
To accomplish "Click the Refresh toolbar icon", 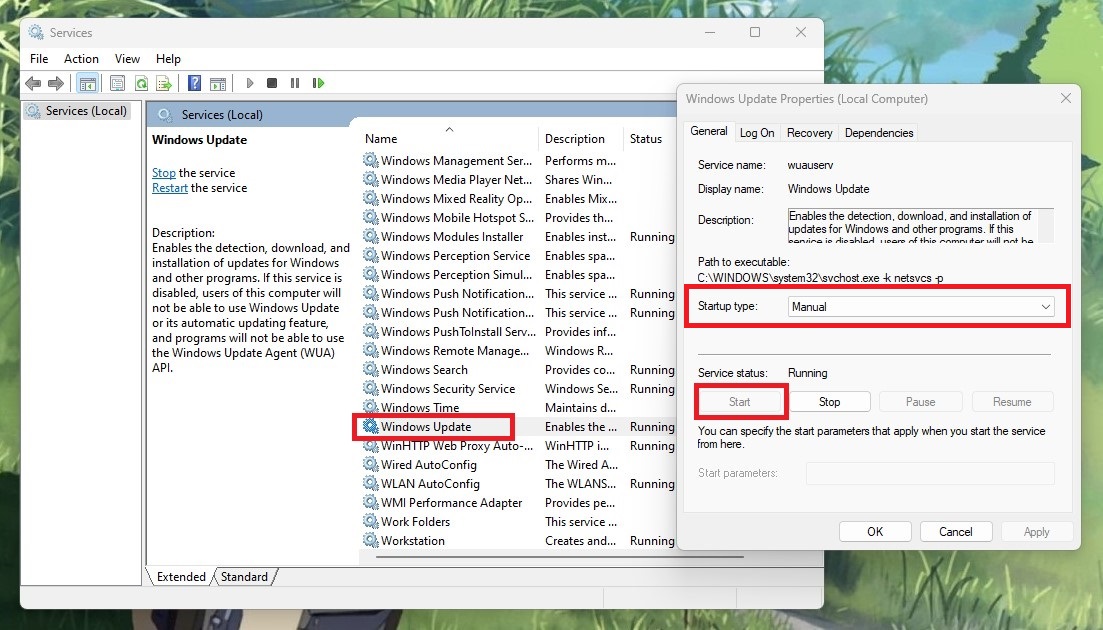I will (141, 84).
